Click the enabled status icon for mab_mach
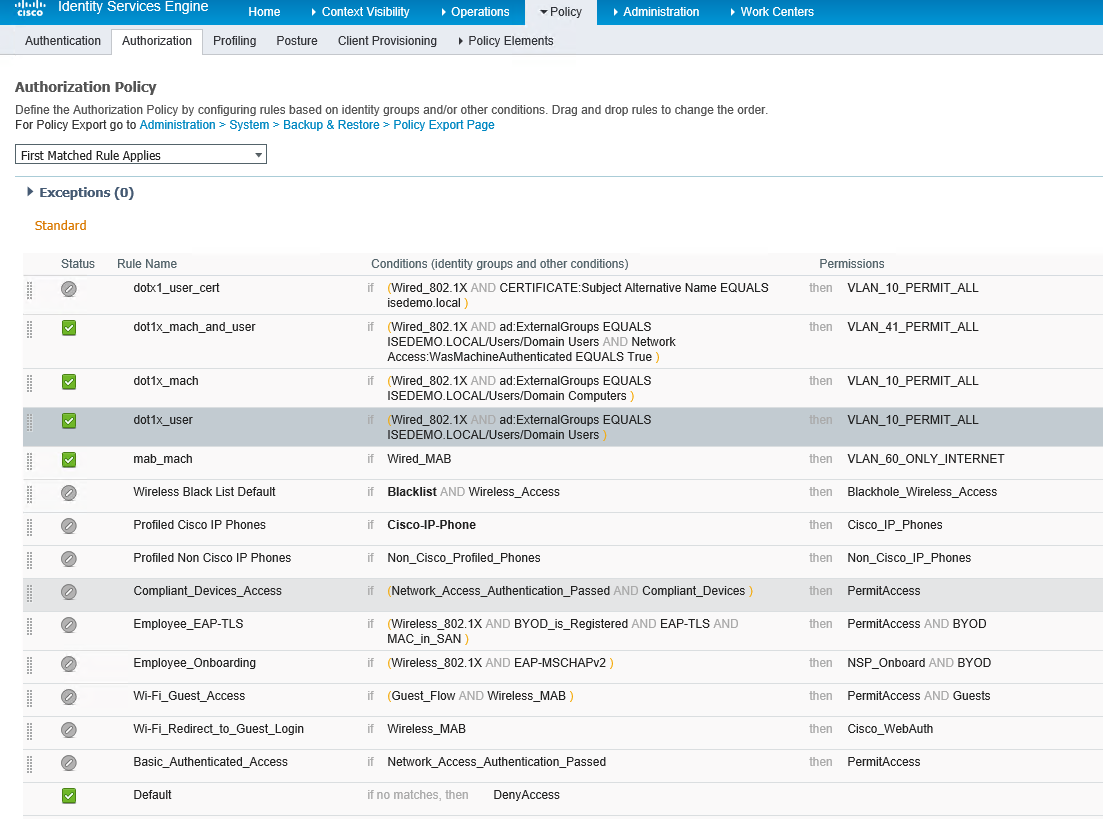The width and height of the screenshot is (1103, 824). (x=69, y=460)
